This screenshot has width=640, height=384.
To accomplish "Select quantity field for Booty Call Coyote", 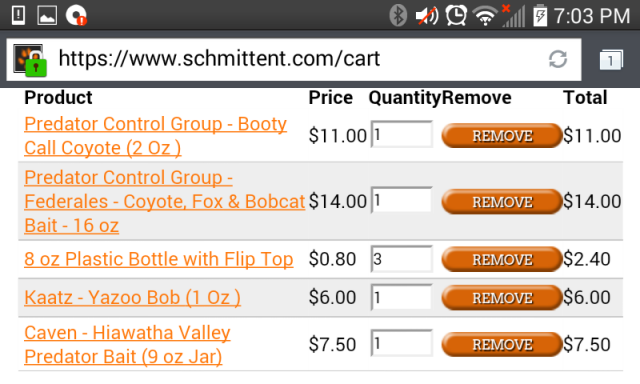I will [402, 134].
